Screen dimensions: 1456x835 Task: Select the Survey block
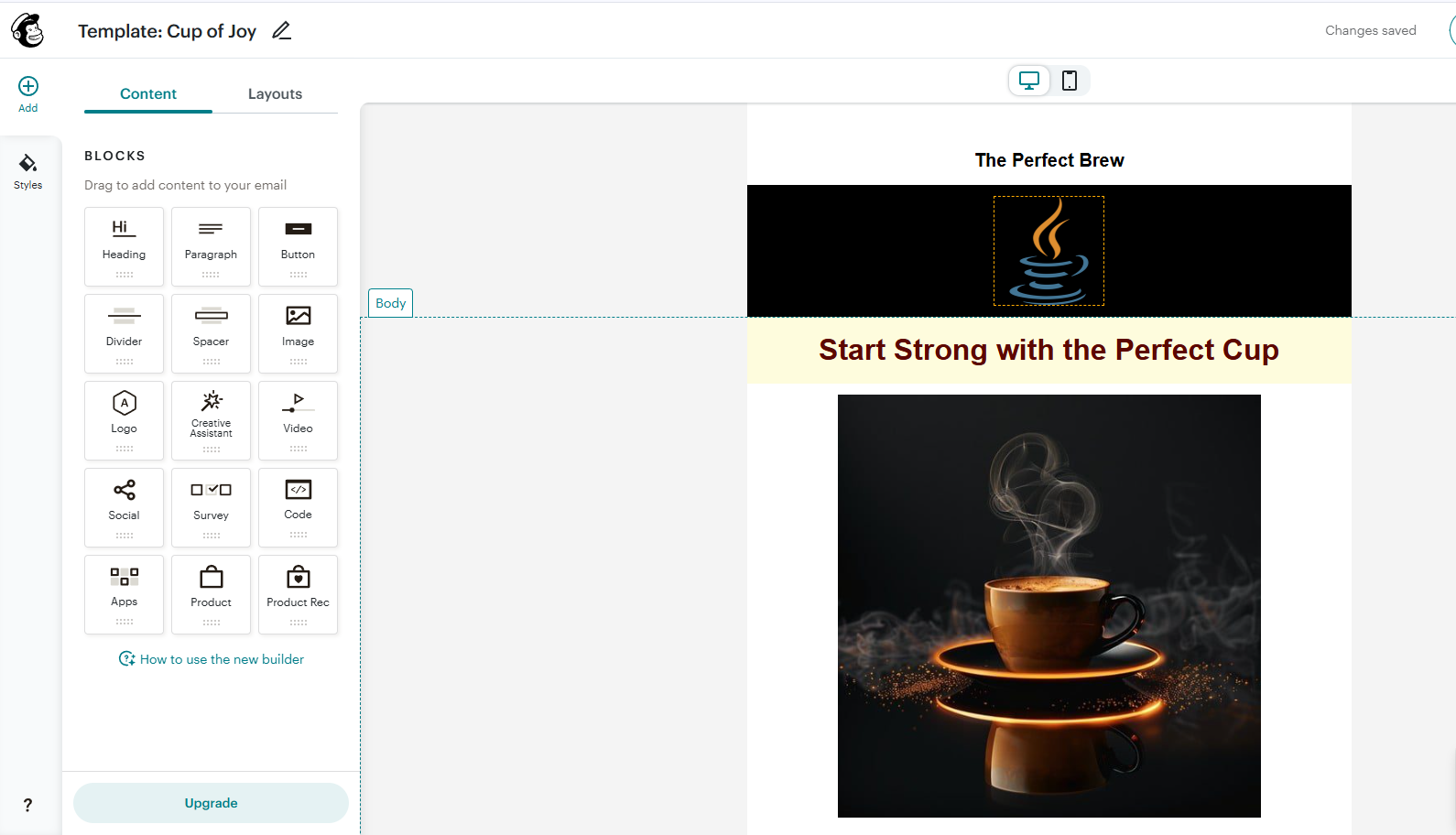pyautogui.click(x=211, y=507)
